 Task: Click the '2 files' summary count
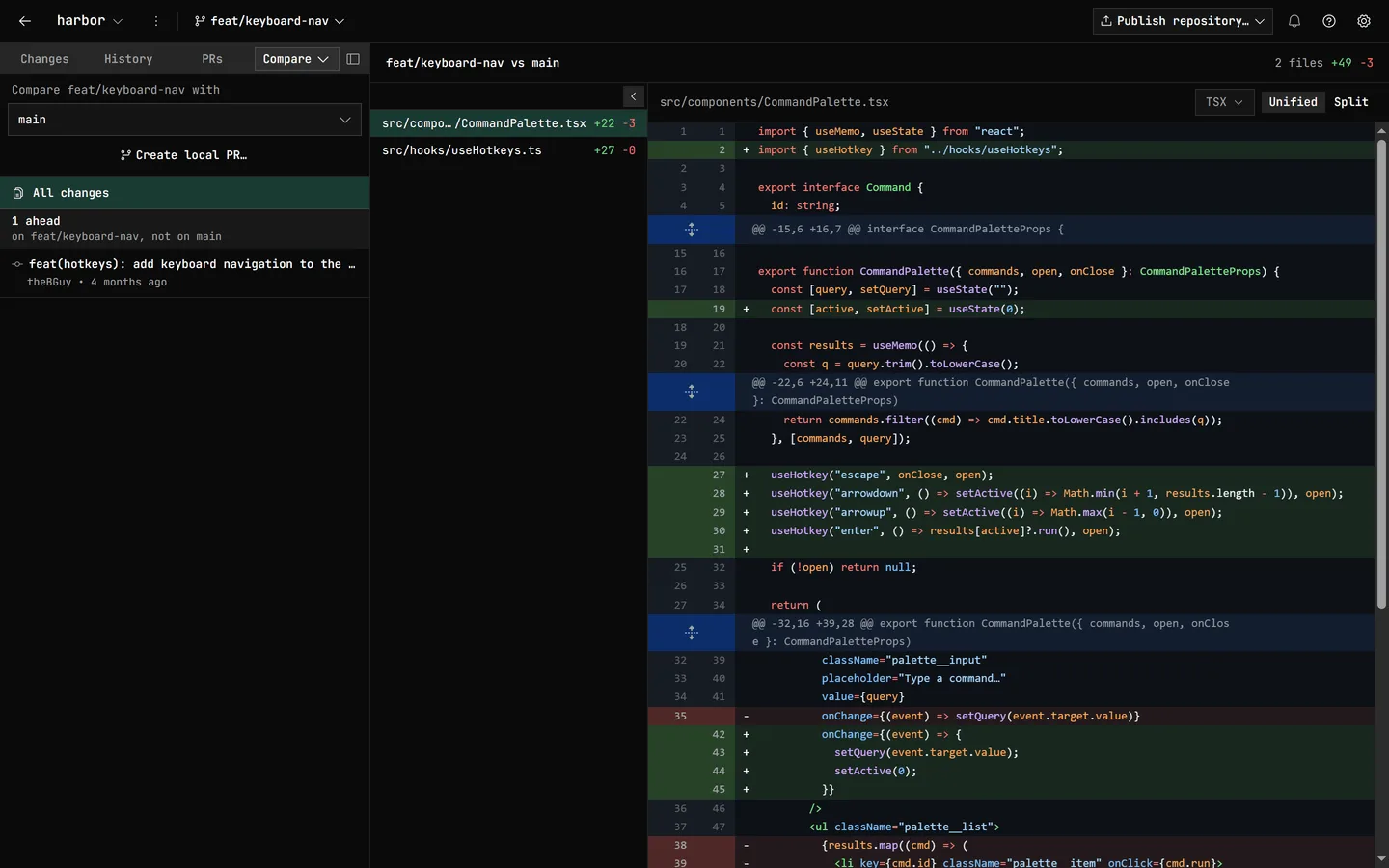tap(1298, 63)
